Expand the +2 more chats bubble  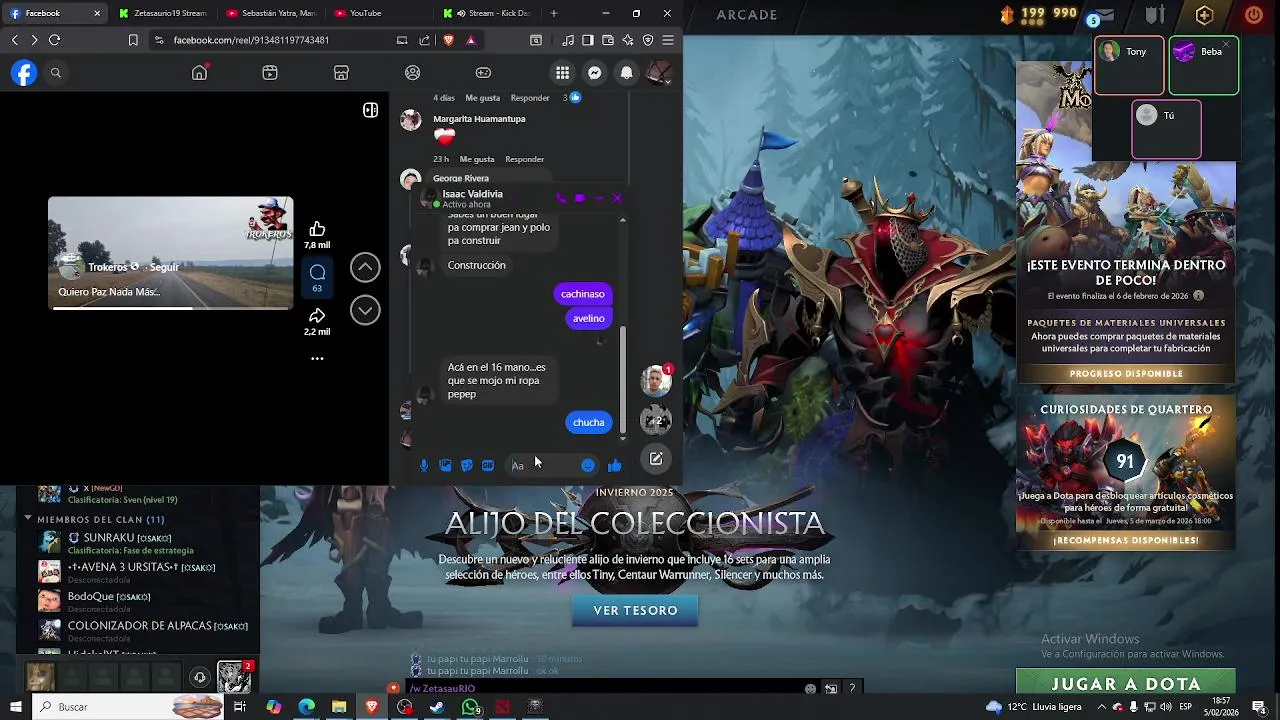tap(655, 420)
